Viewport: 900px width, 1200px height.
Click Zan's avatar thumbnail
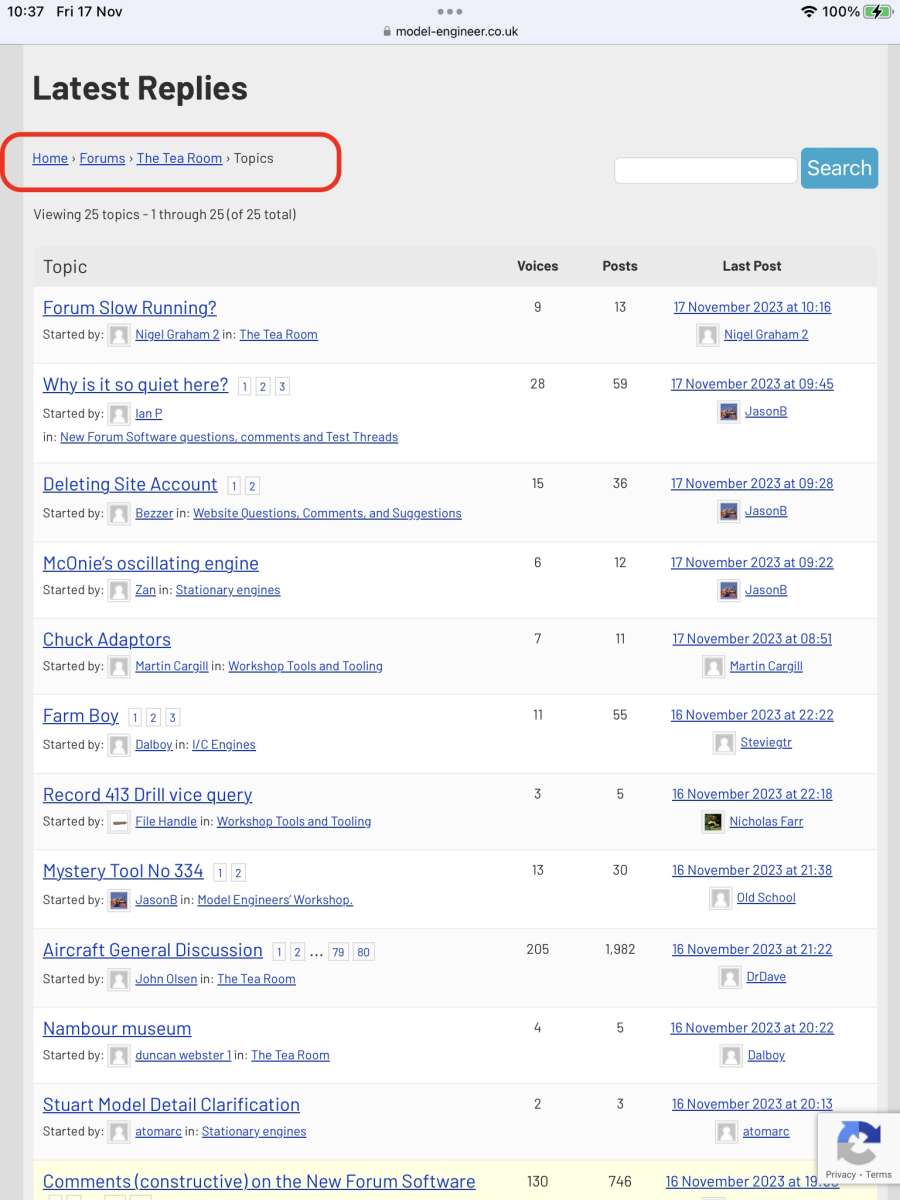click(x=119, y=590)
